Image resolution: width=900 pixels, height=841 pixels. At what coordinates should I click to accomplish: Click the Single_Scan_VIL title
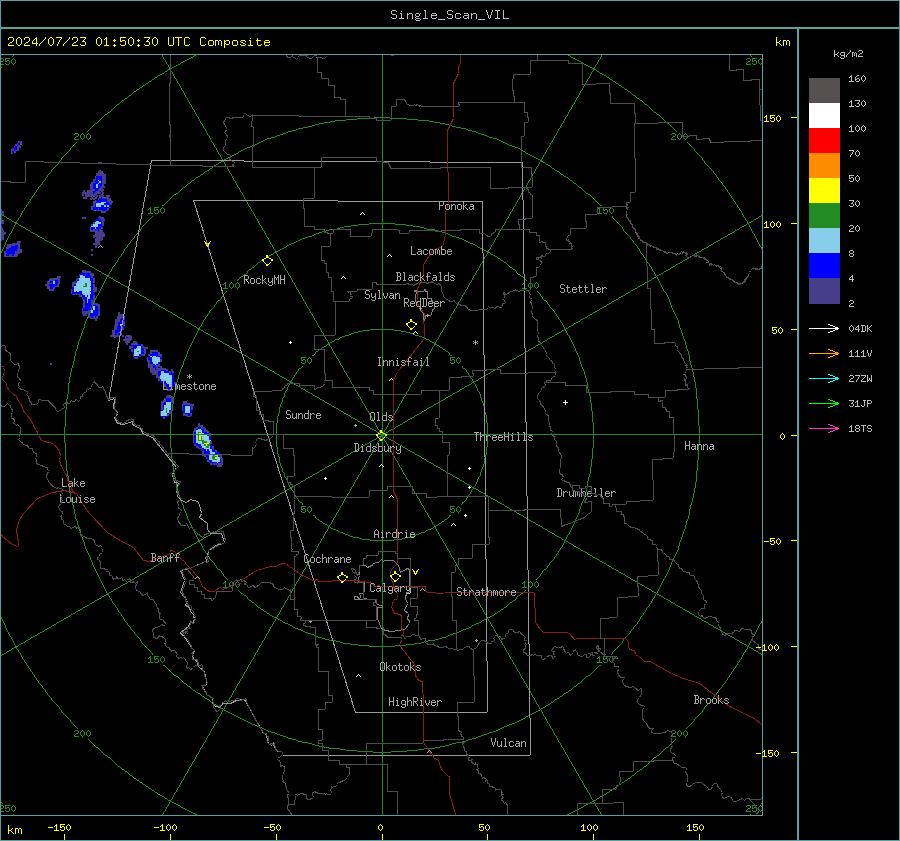point(449,15)
